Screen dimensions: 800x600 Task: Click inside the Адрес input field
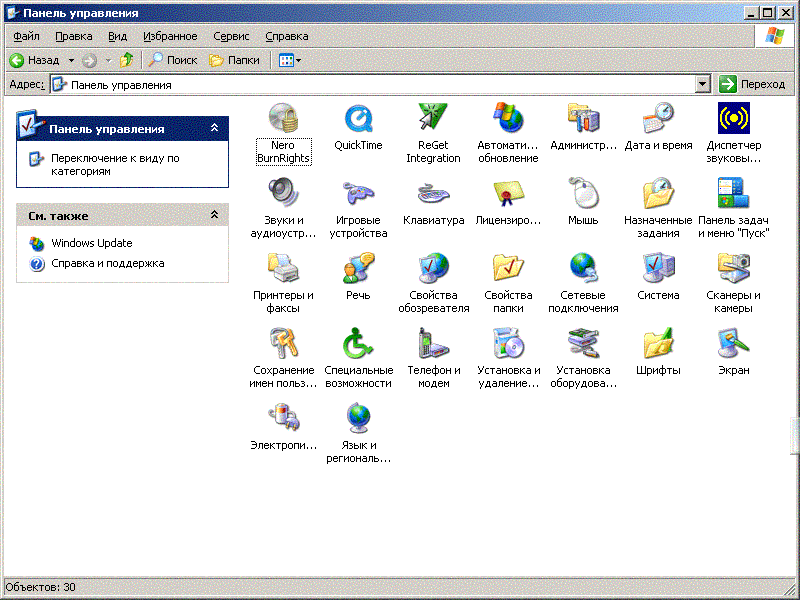380,85
